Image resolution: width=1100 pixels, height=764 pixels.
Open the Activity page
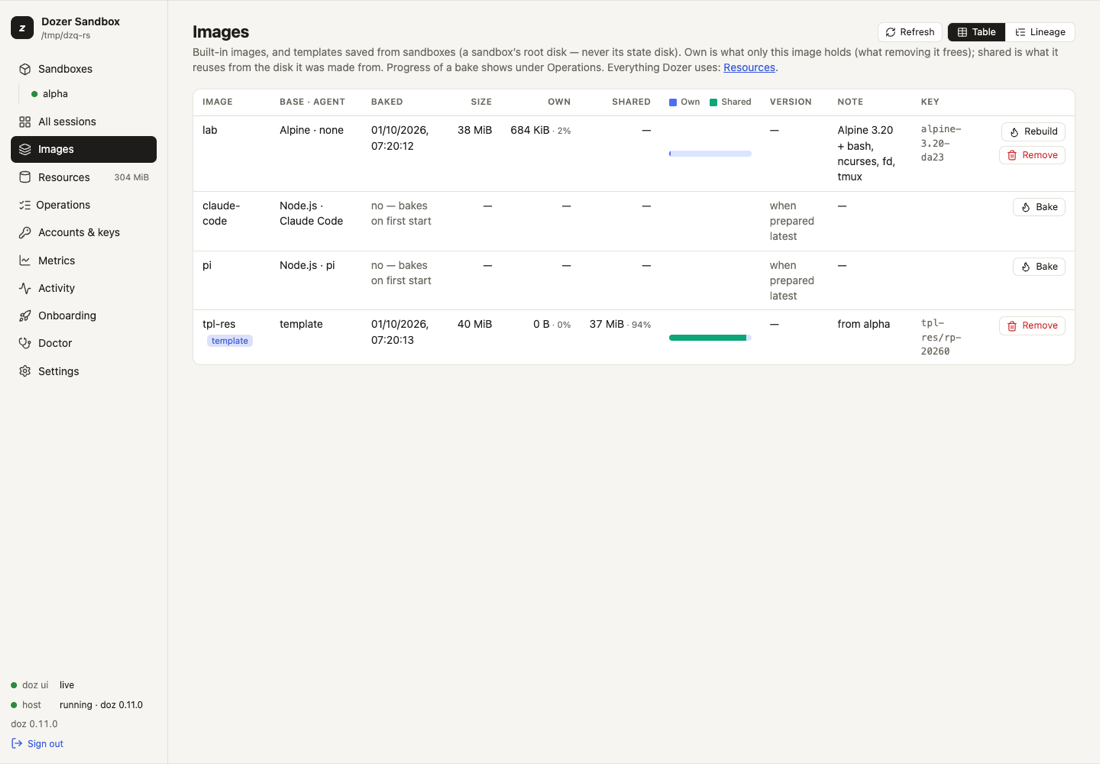tap(83, 288)
